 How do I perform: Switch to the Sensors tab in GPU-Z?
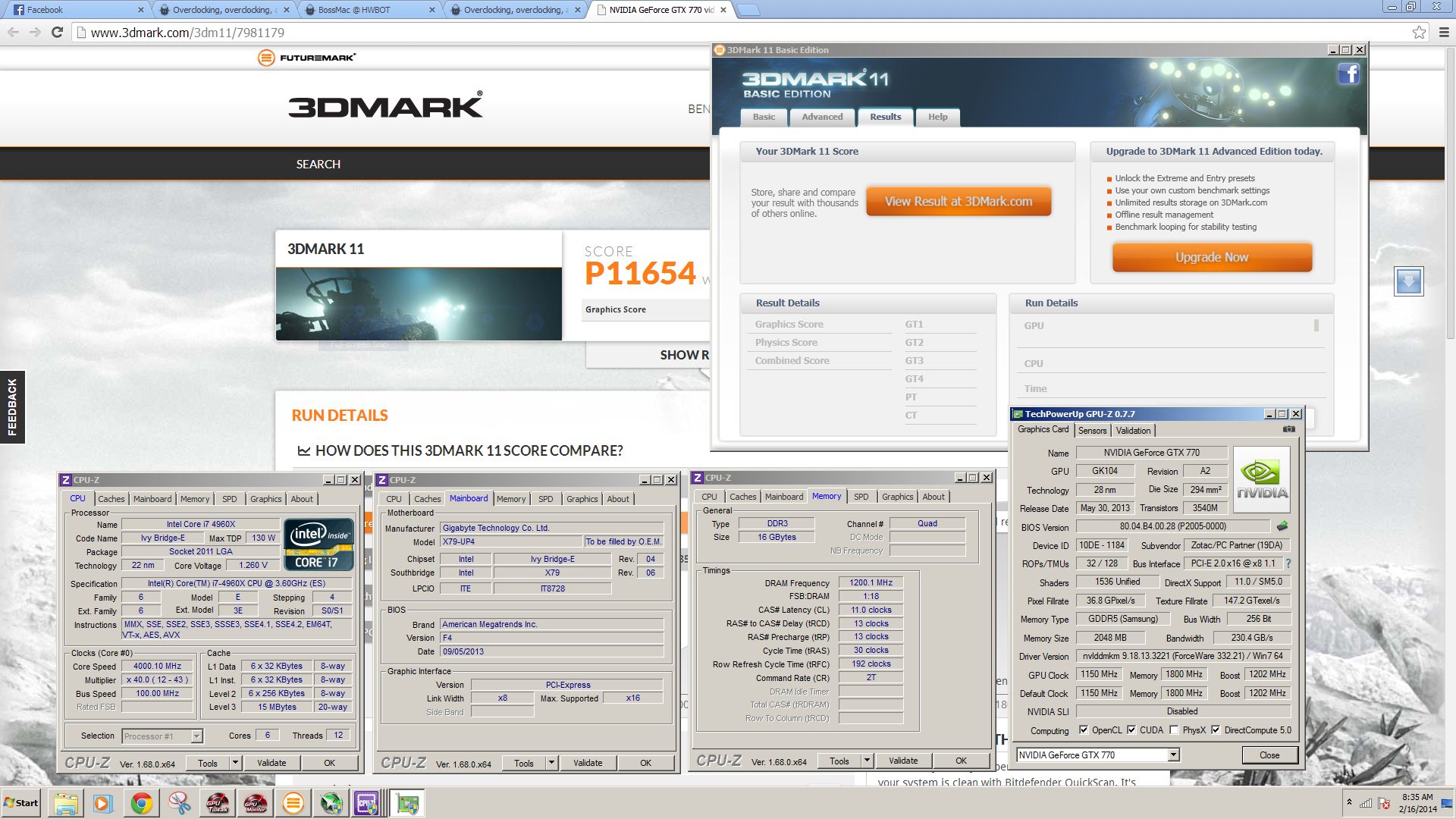click(x=1092, y=430)
